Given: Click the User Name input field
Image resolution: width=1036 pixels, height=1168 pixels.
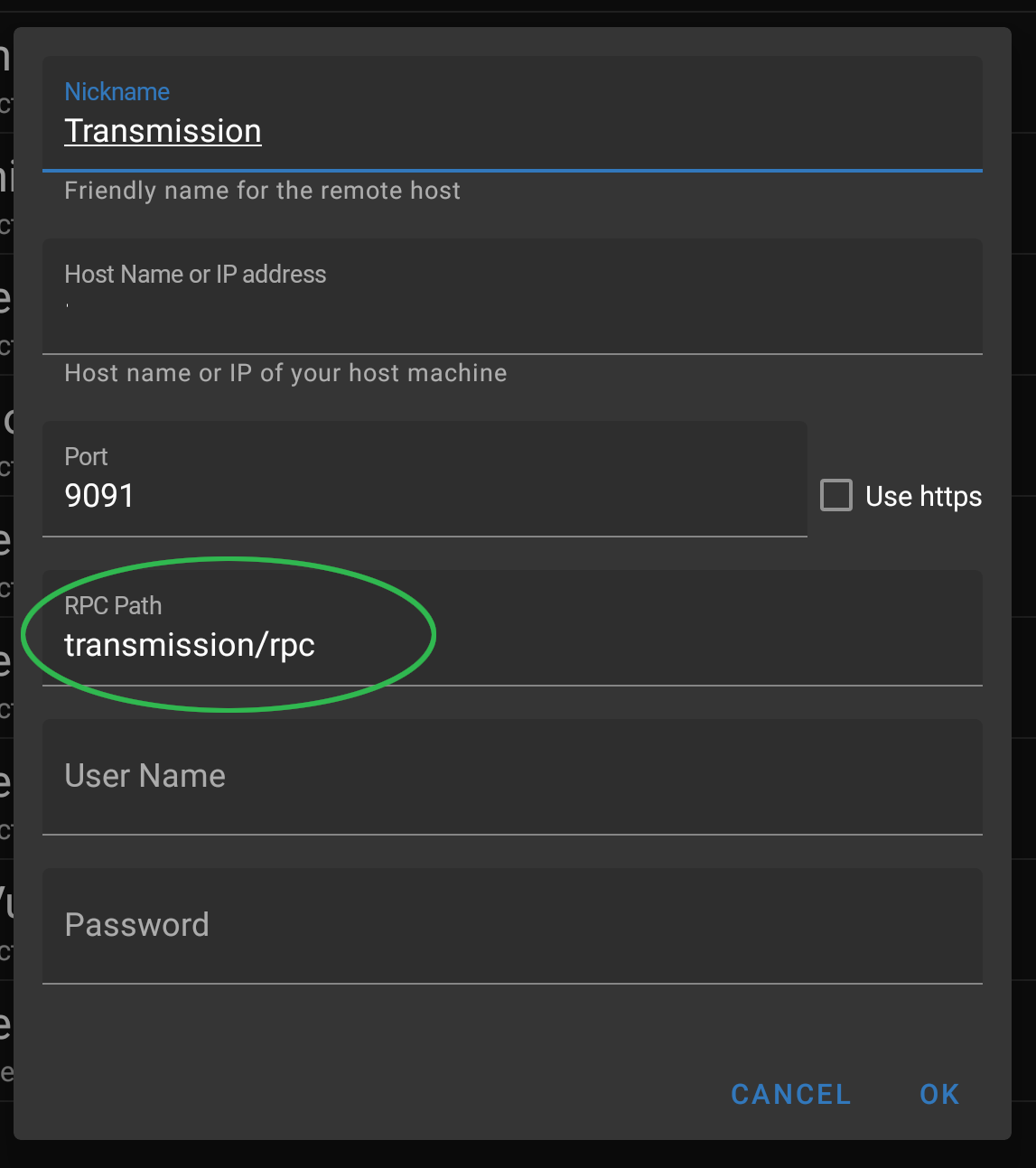Looking at the screenshot, I should pyautogui.click(x=361, y=777).
